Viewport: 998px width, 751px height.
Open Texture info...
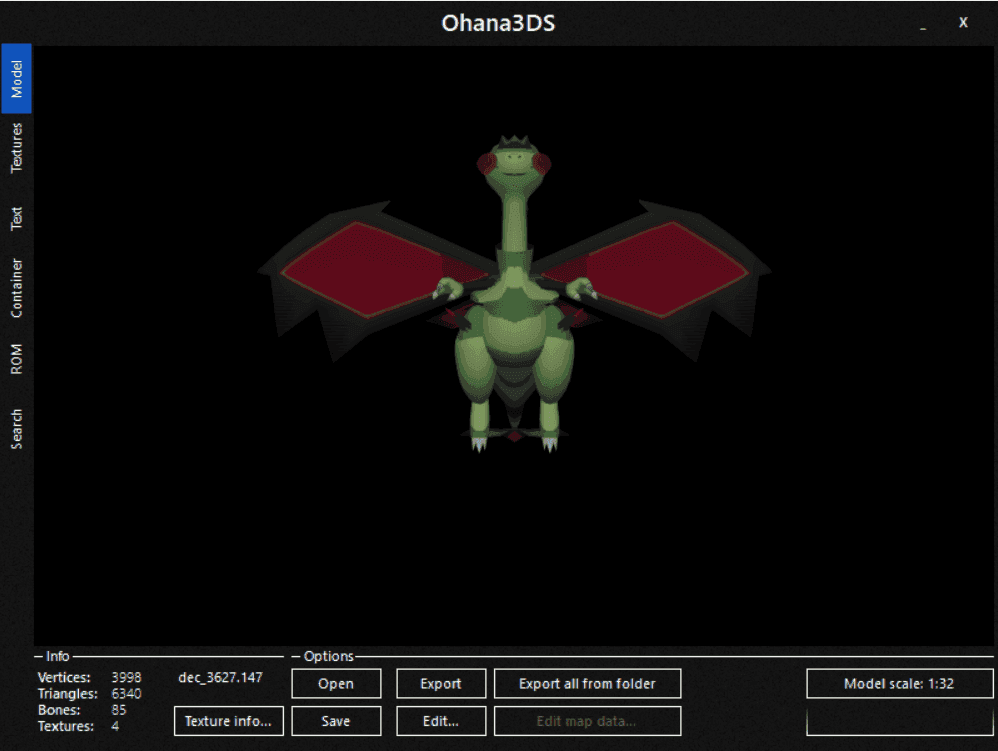click(228, 721)
